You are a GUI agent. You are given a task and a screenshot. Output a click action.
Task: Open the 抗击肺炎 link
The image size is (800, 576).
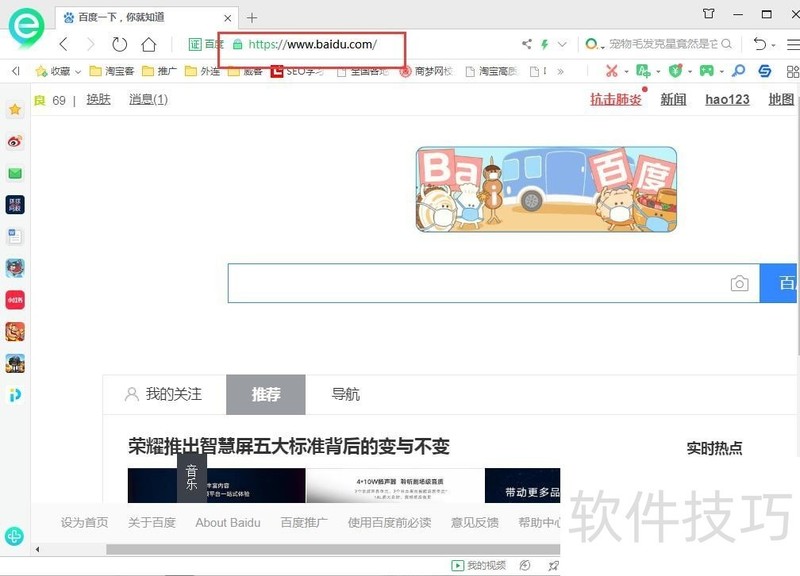point(616,99)
